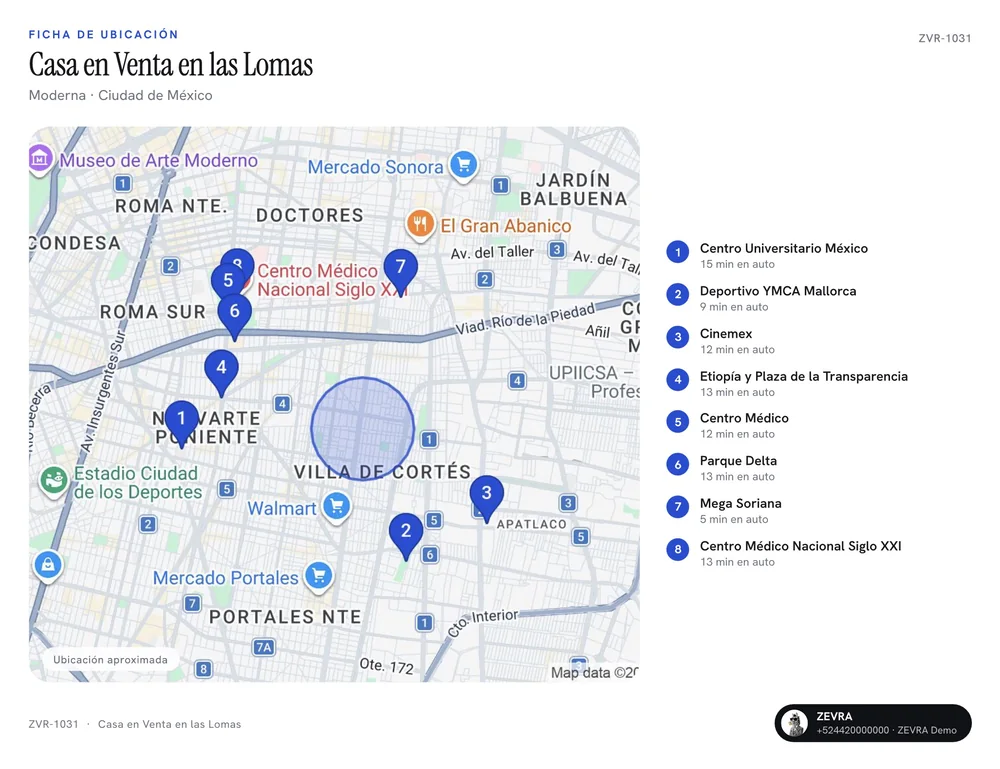Screen dimensions: 1000x769
Task: Select the Cinemex list entry
Action: click(x=721, y=341)
